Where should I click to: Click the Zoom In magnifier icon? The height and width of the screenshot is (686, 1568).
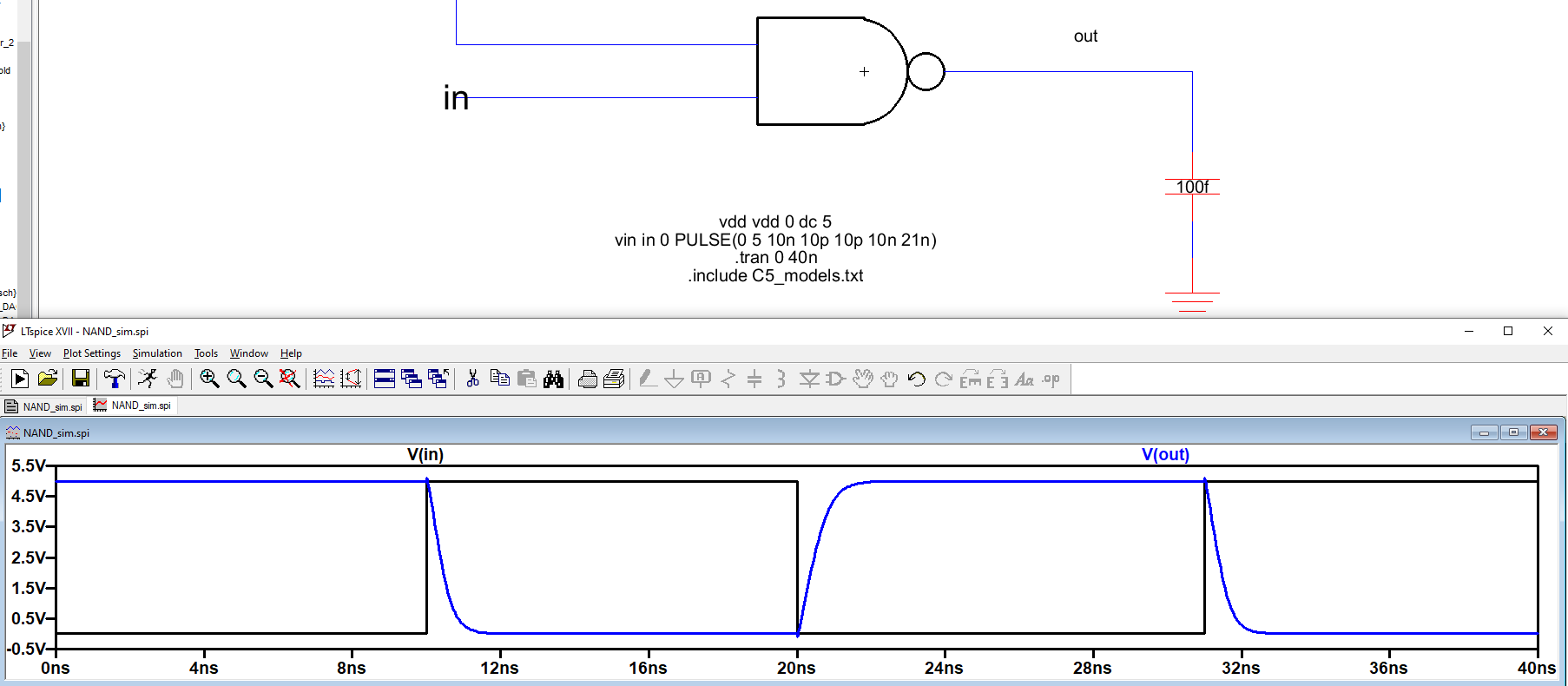(x=209, y=379)
